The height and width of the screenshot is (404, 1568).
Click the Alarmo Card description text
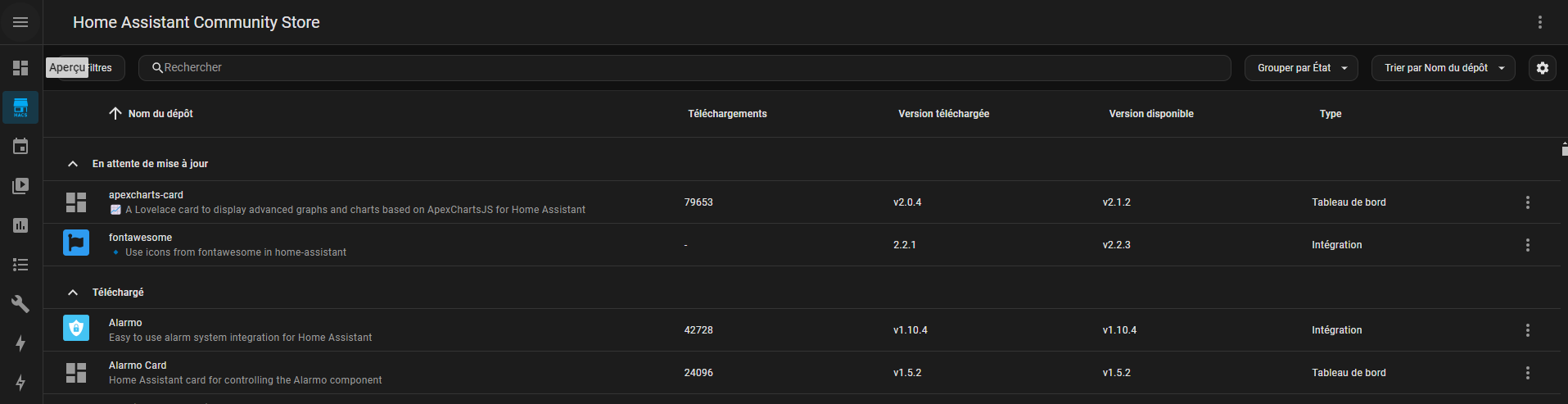click(x=246, y=380)
